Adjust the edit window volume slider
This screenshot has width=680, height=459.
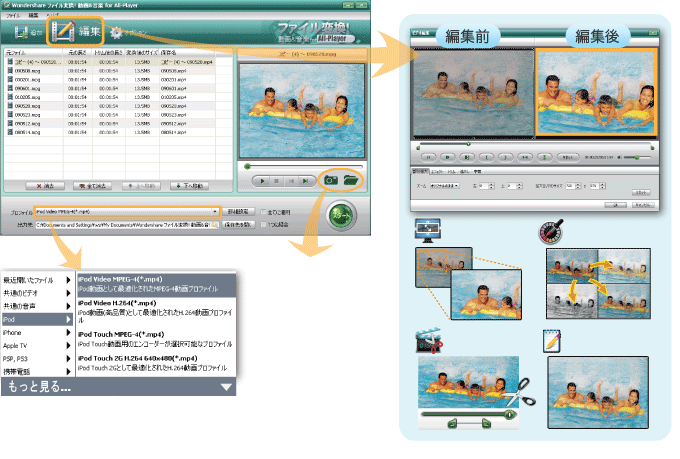click(637, 157)
